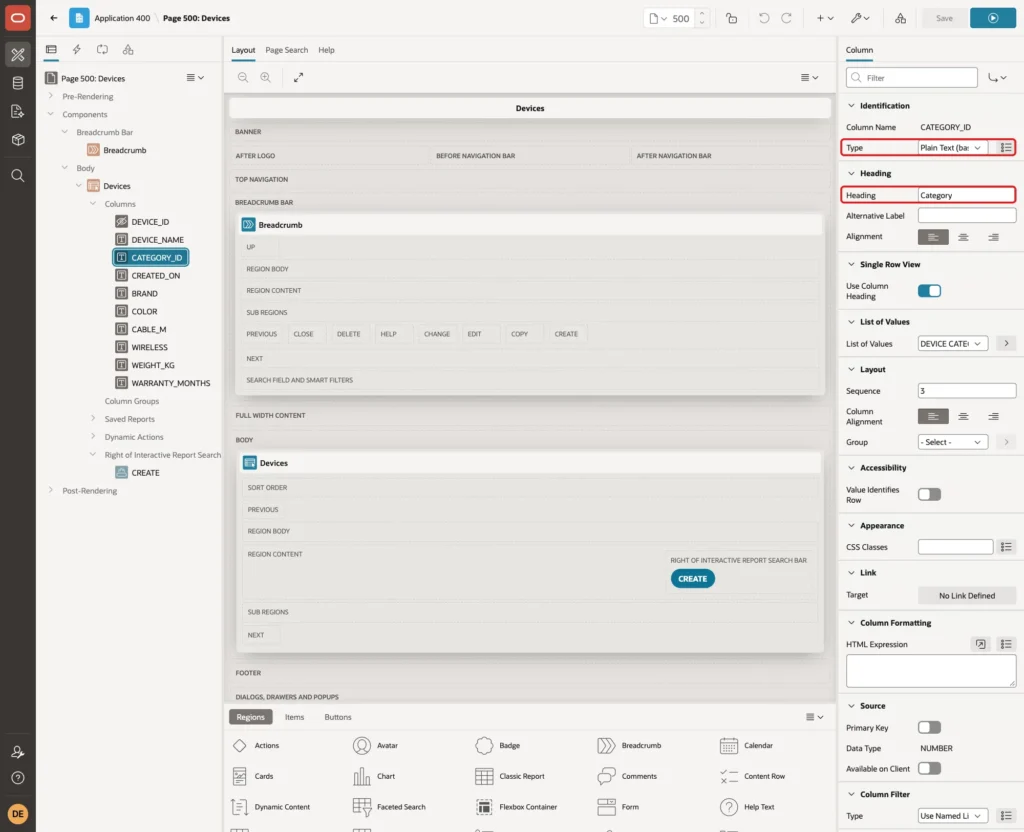Screen dimensions: 1024x832
Task: Switch gallery to the Buttons tab
Action: pos(338,717)
